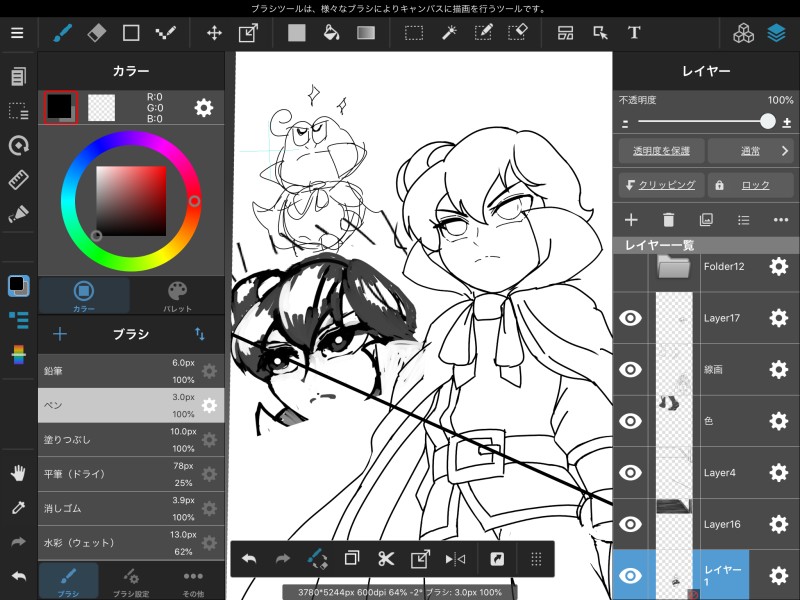
Task: Select the transparent color swatch
Action: (102, 108)
